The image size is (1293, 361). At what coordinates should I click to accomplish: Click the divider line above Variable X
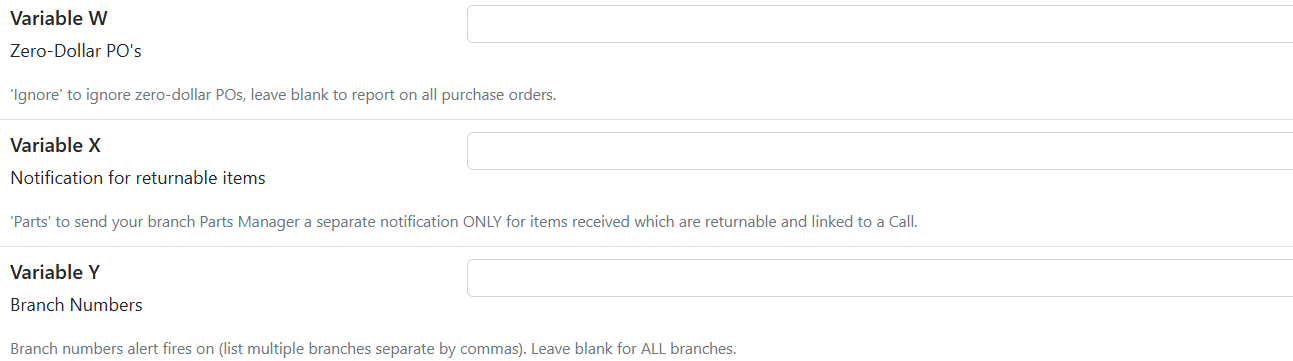[646, 120]
